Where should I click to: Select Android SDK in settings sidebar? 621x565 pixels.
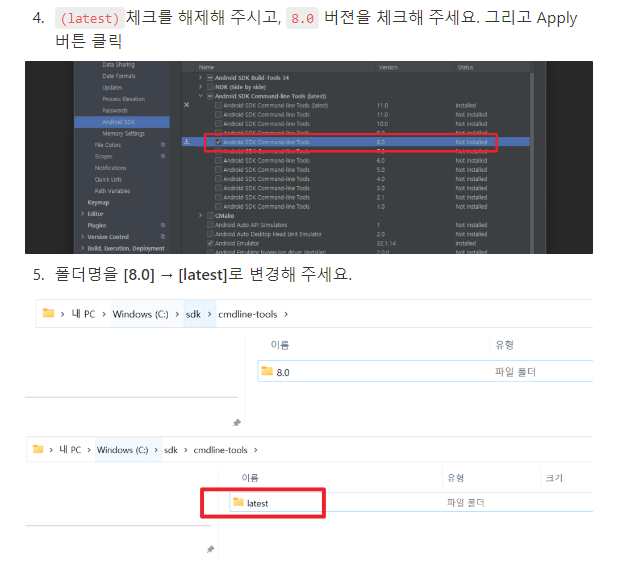coord(122,122)
